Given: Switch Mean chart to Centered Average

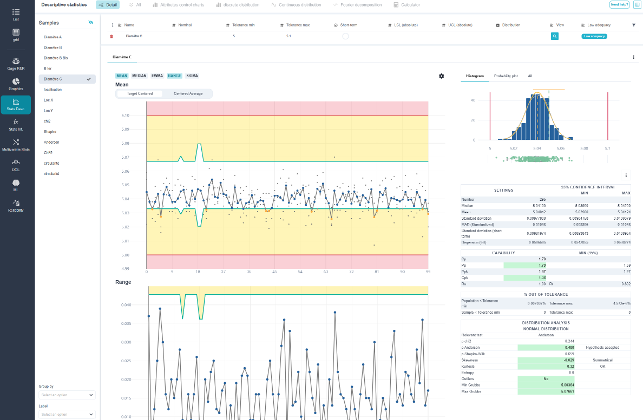Looking at the screenshot, I should click(x=188, y=94).
